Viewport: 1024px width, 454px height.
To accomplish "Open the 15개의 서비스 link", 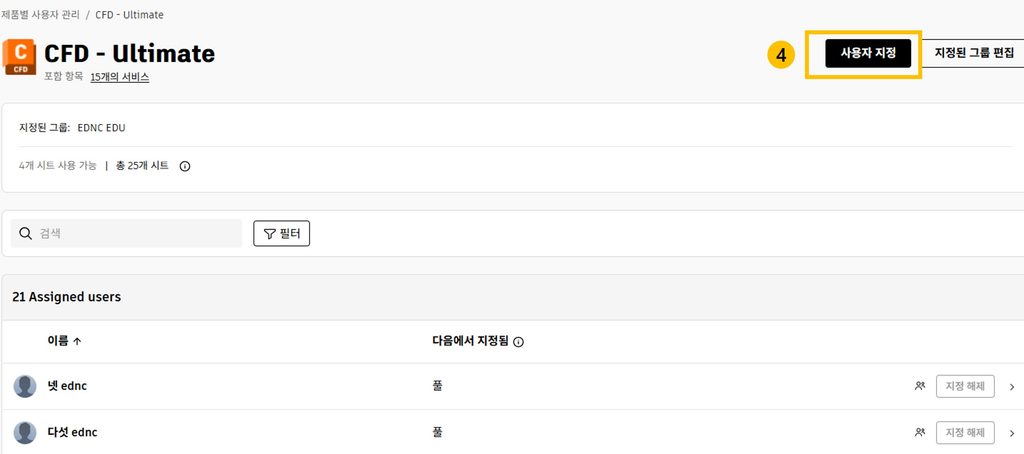I will [x=120, y=77].
